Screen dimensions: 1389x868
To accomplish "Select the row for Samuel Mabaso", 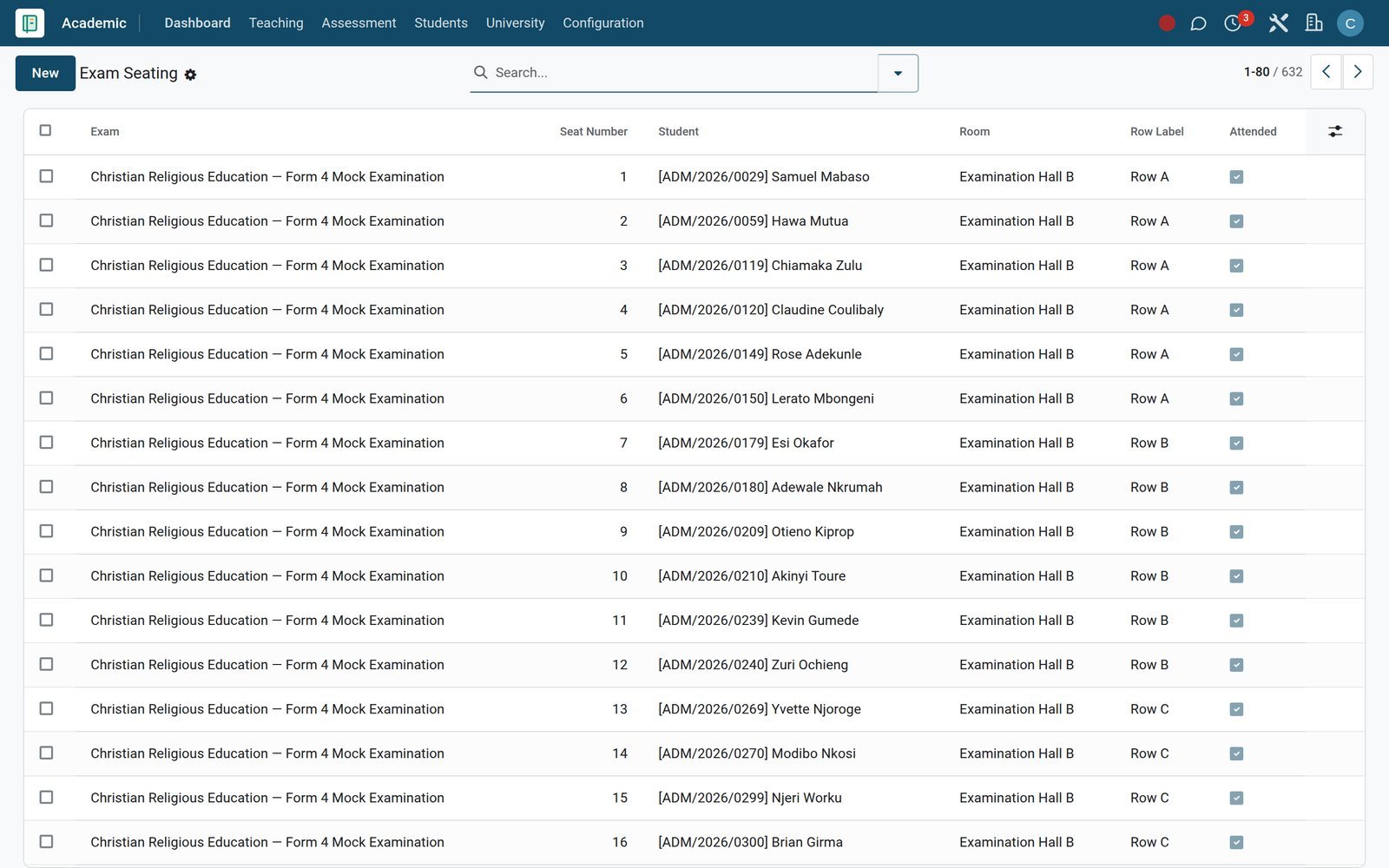I will [x=46, y=176].
